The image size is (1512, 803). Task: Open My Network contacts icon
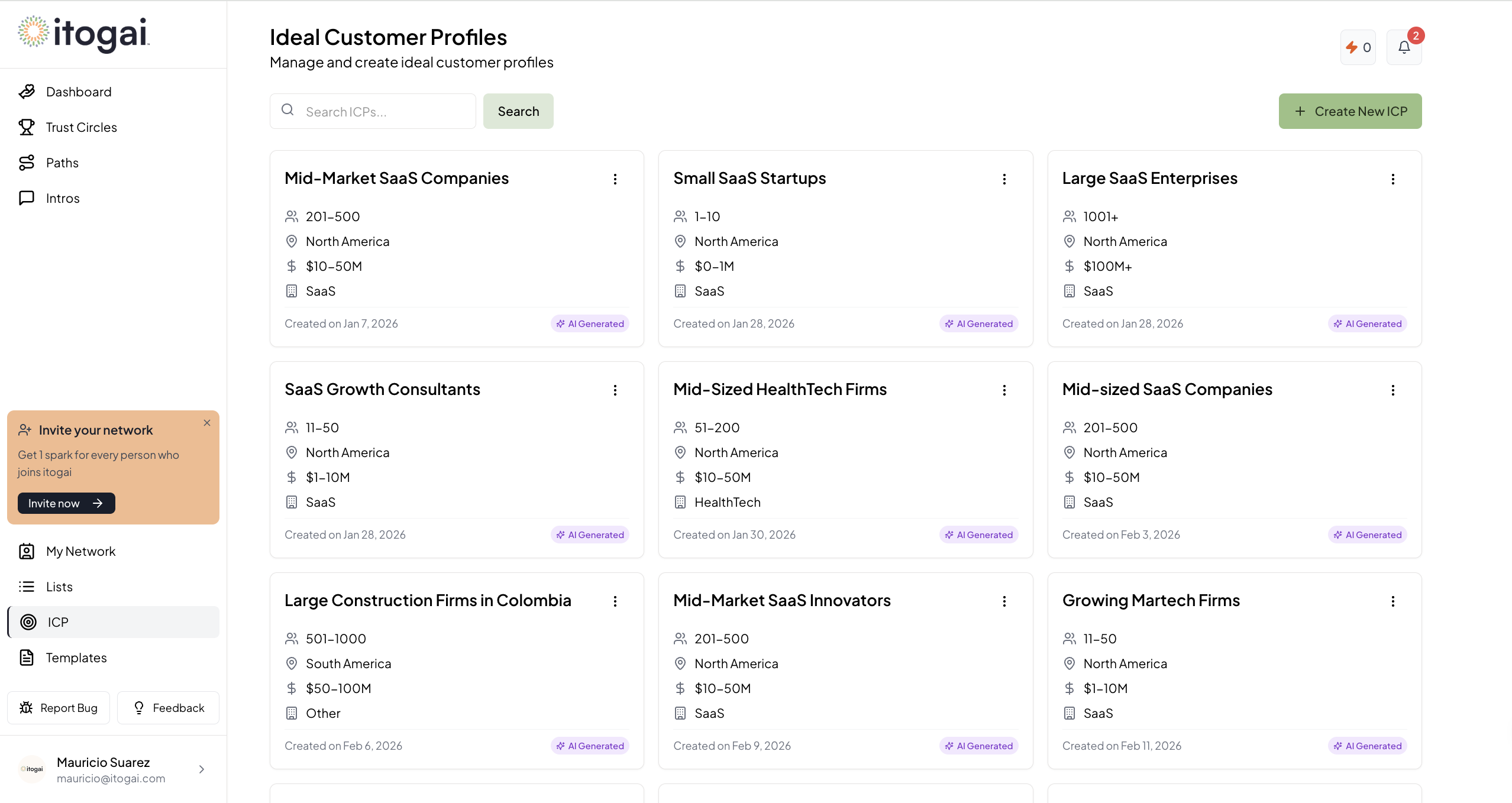(x=27, y=551)
